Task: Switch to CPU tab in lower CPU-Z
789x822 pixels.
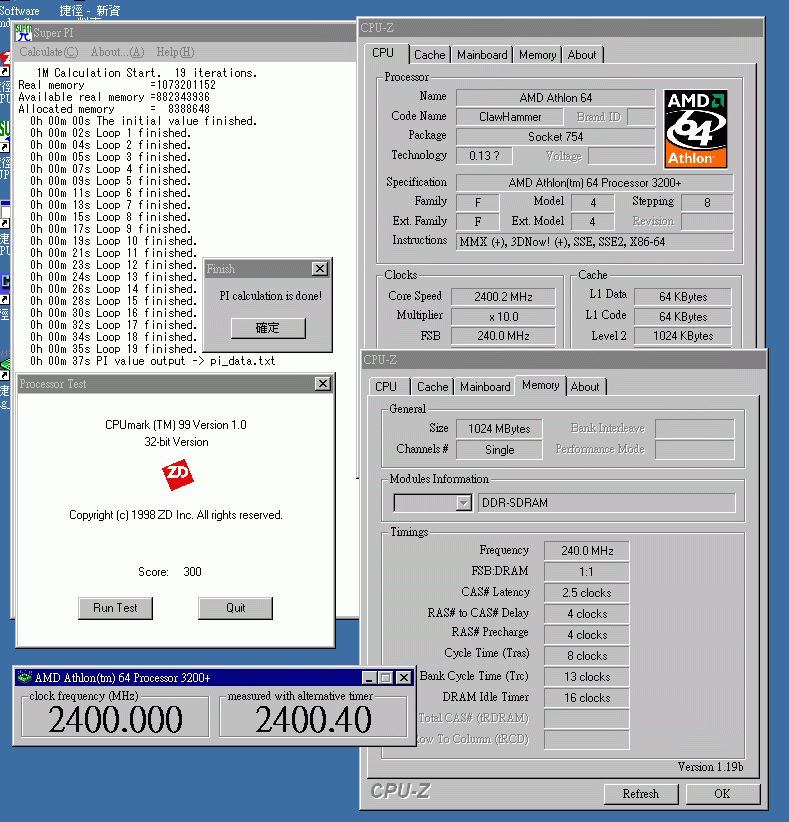Action: (x=388, y=387)
